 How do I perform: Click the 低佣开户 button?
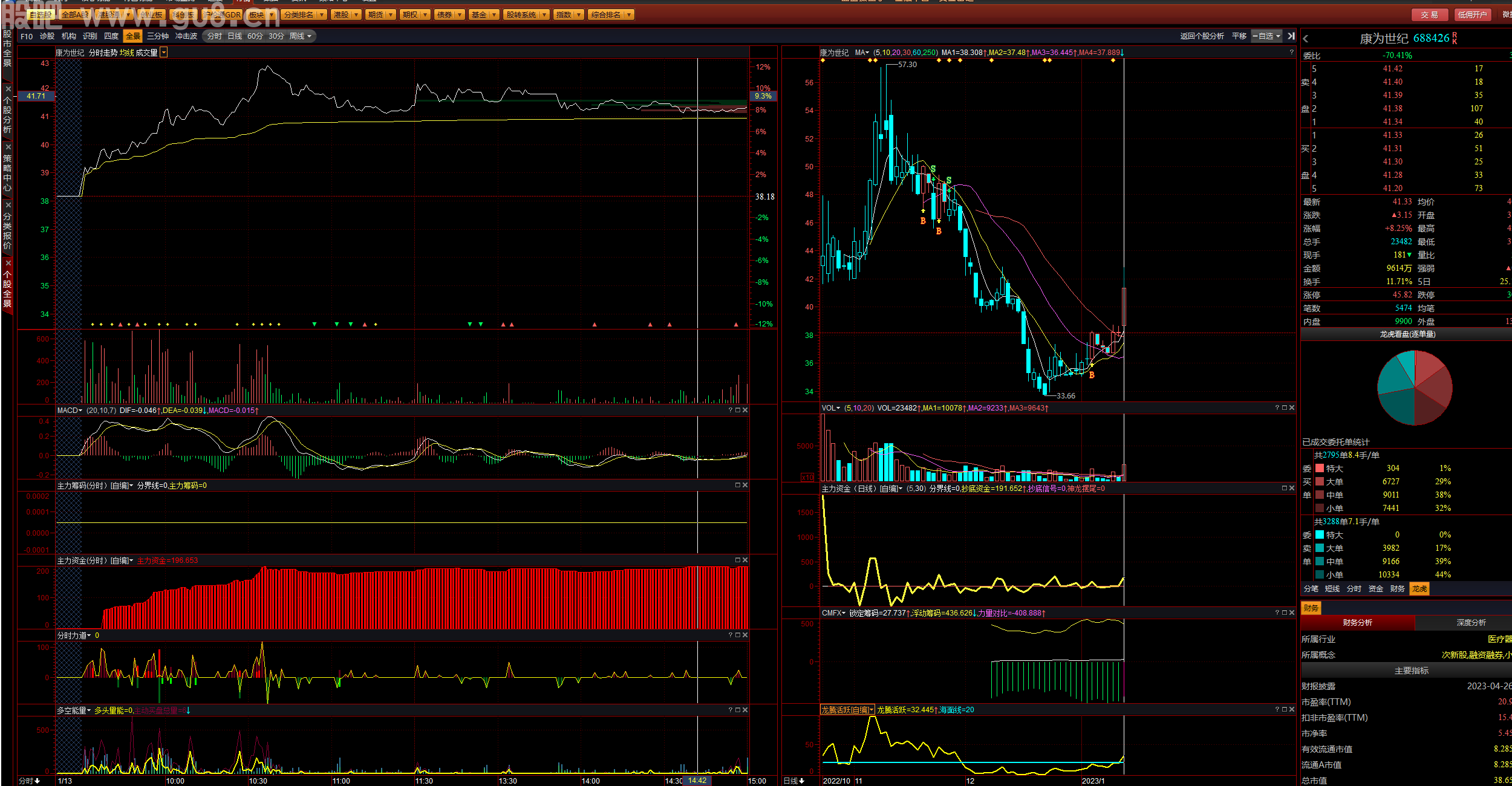click(1472, 15)
